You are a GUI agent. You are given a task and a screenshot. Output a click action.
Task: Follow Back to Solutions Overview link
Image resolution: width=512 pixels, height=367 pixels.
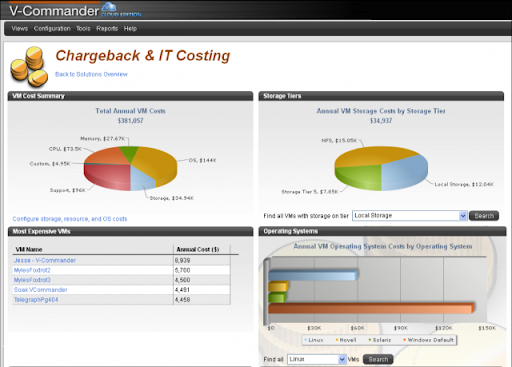point(91,74)
